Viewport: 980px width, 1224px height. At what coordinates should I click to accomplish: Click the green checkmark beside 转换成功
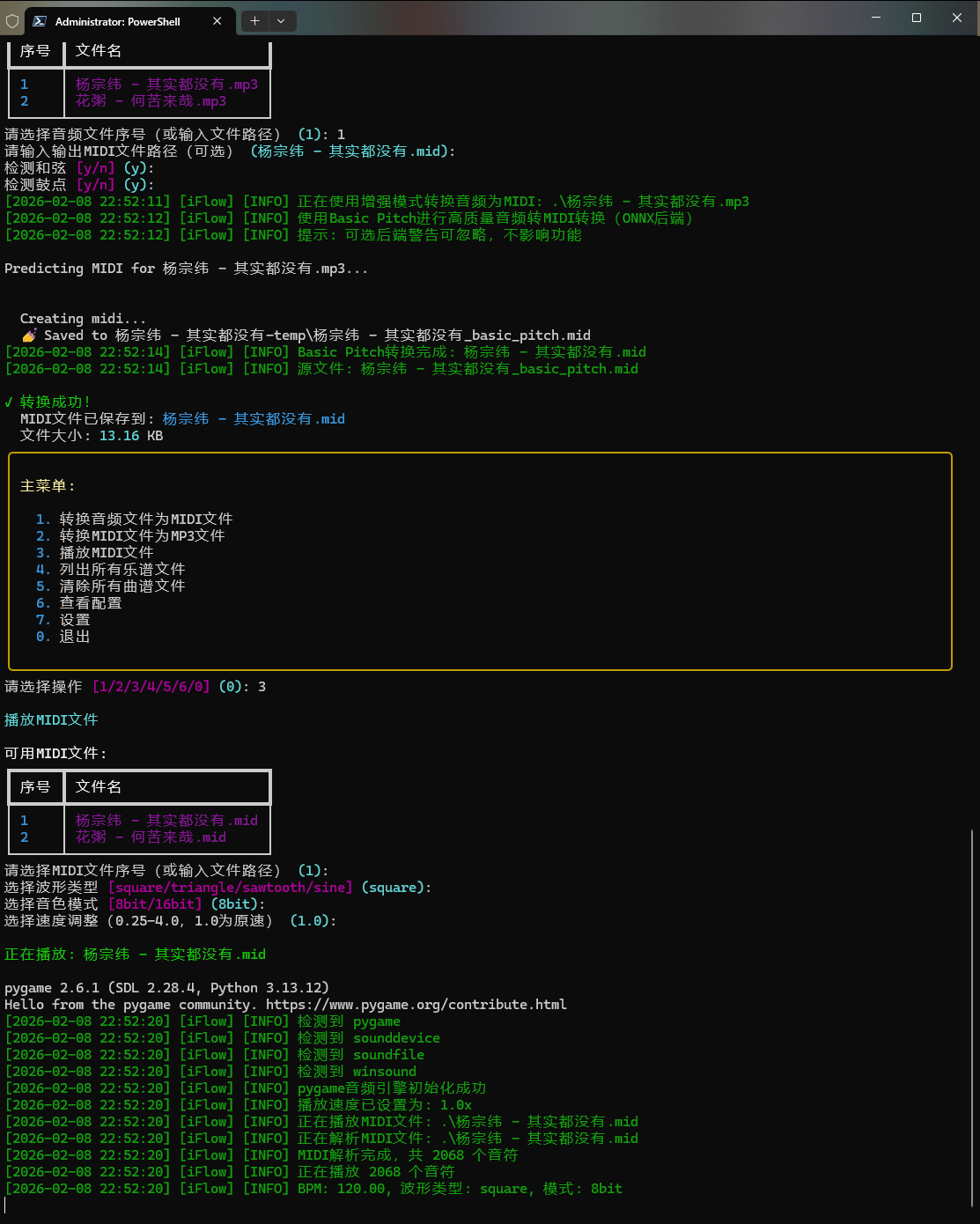(x=9, y=402)
